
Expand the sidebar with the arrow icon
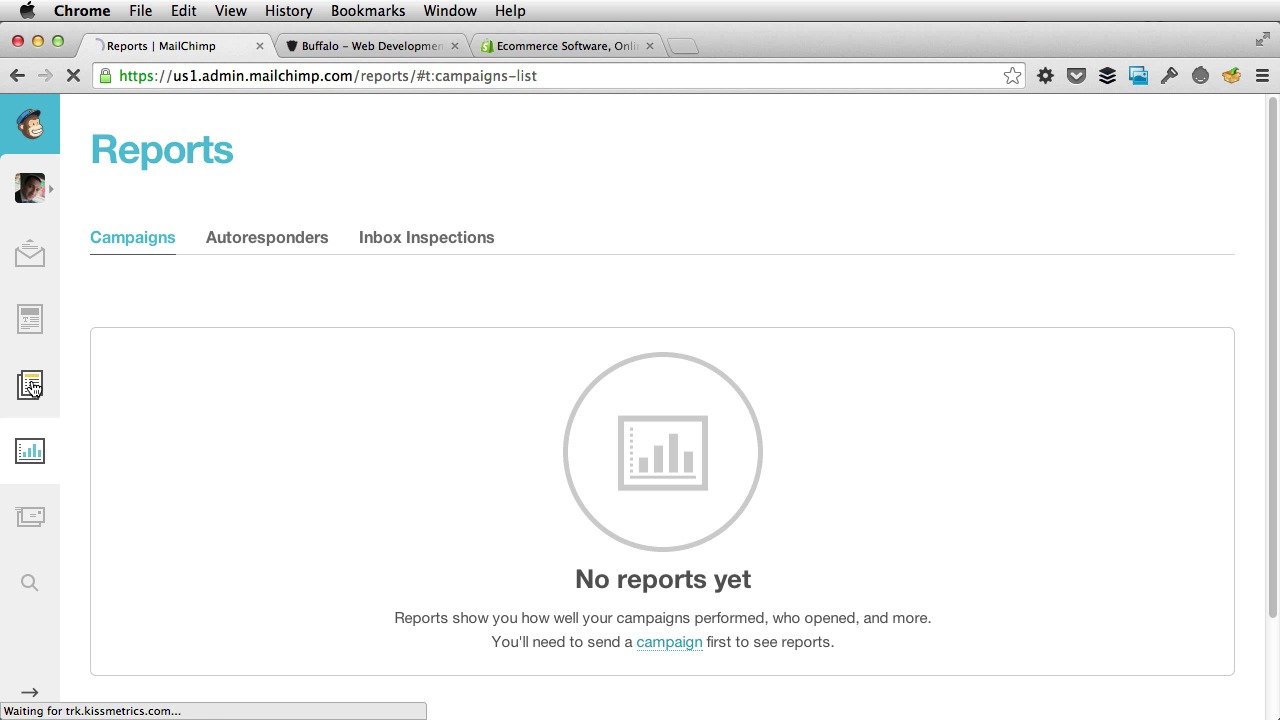click(x=30, y=692)
